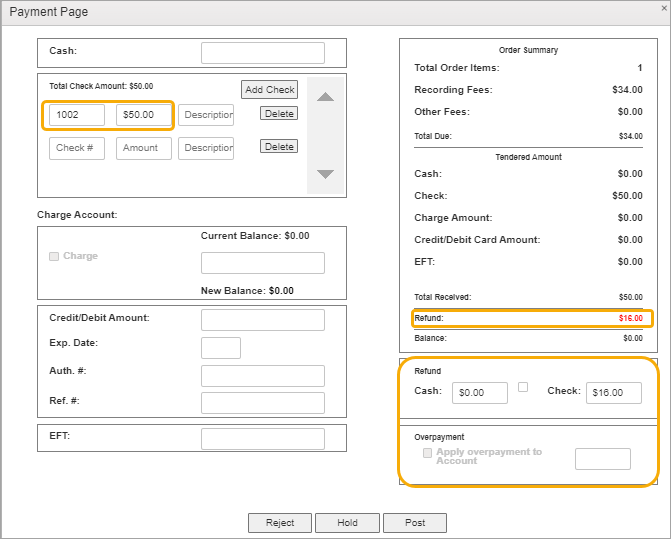671x539 pixels.
Task: Post the payment
Action: [x=415, y=523]
